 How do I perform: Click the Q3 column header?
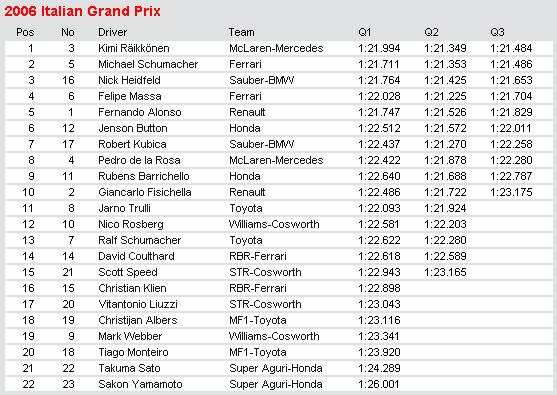497,32
